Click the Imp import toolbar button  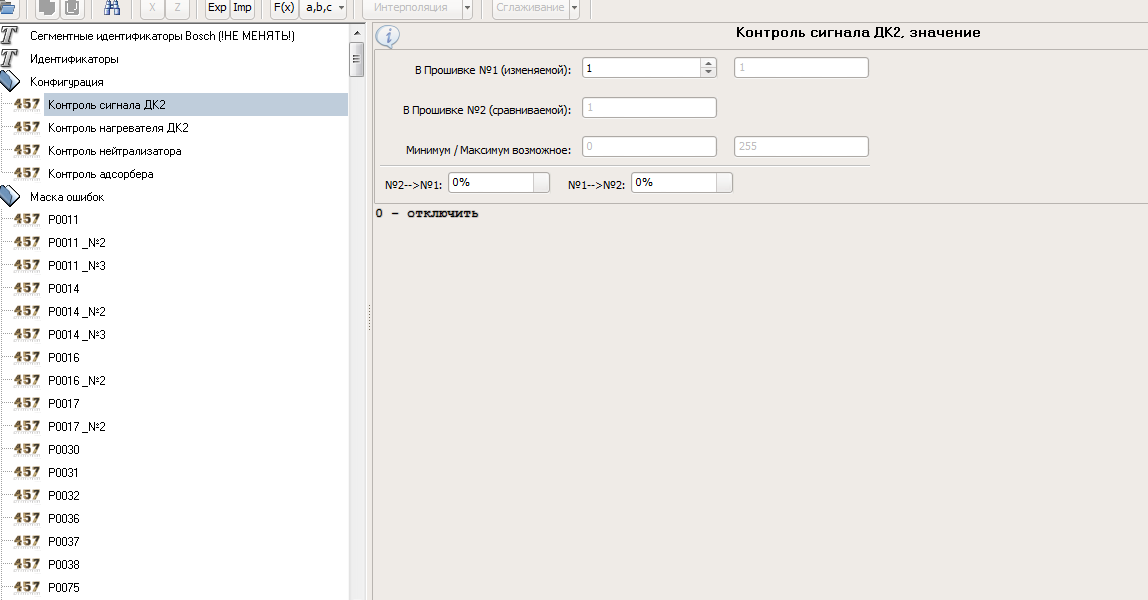click(242, 8)
